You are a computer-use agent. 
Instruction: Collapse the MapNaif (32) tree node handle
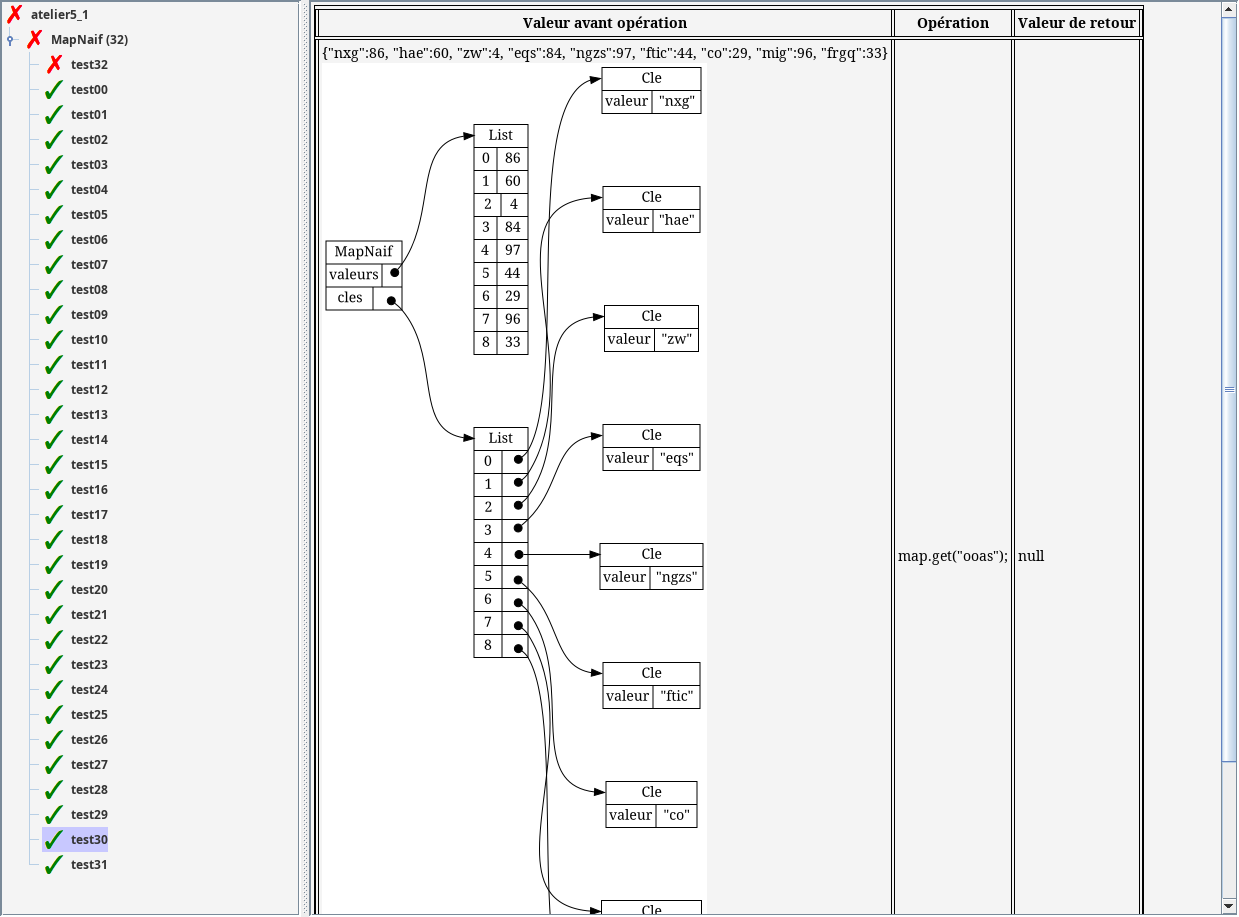tap(10, 40)
